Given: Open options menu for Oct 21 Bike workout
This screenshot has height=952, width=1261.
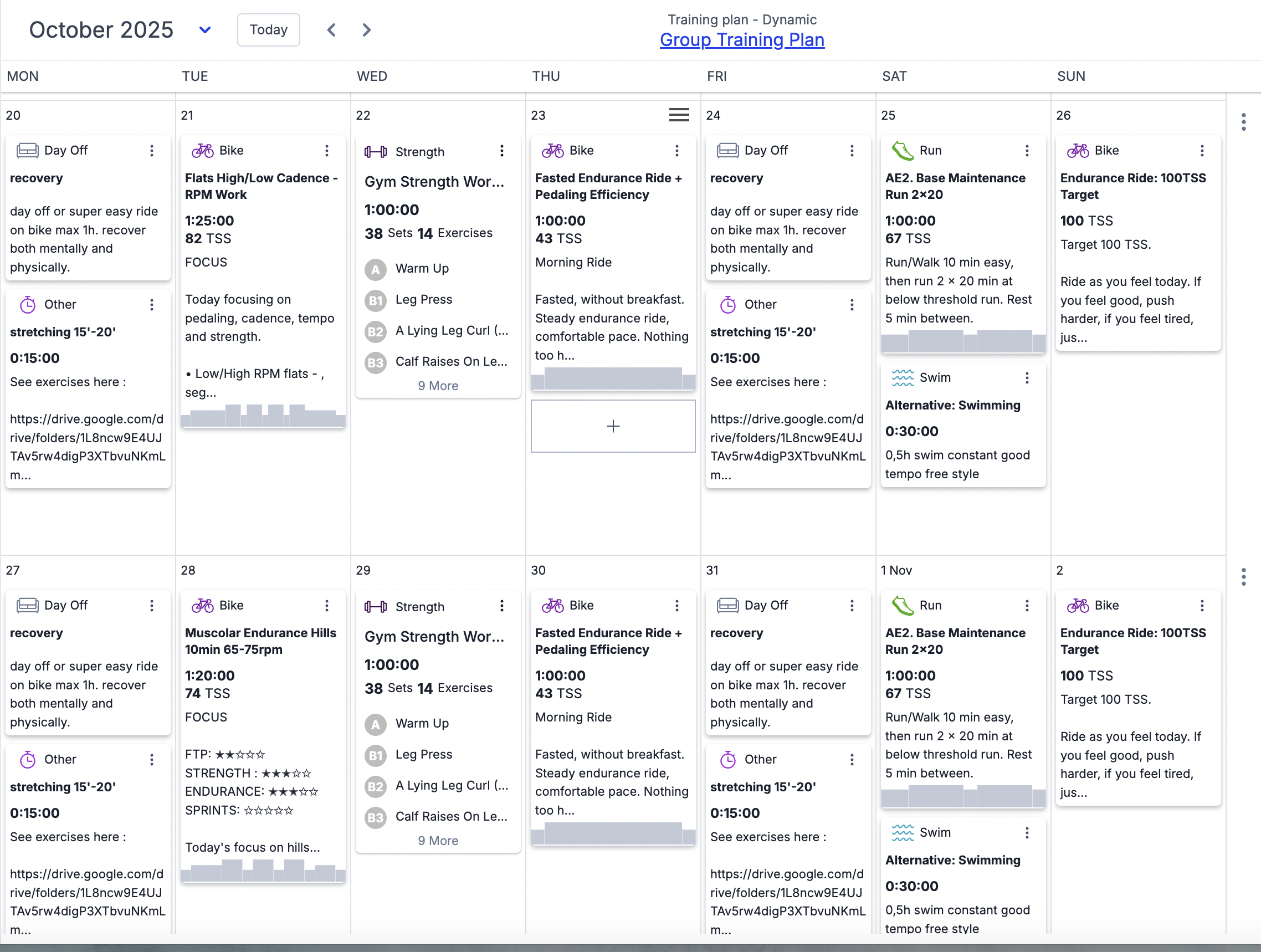Looking at the screenshot, I should [327, 151].
